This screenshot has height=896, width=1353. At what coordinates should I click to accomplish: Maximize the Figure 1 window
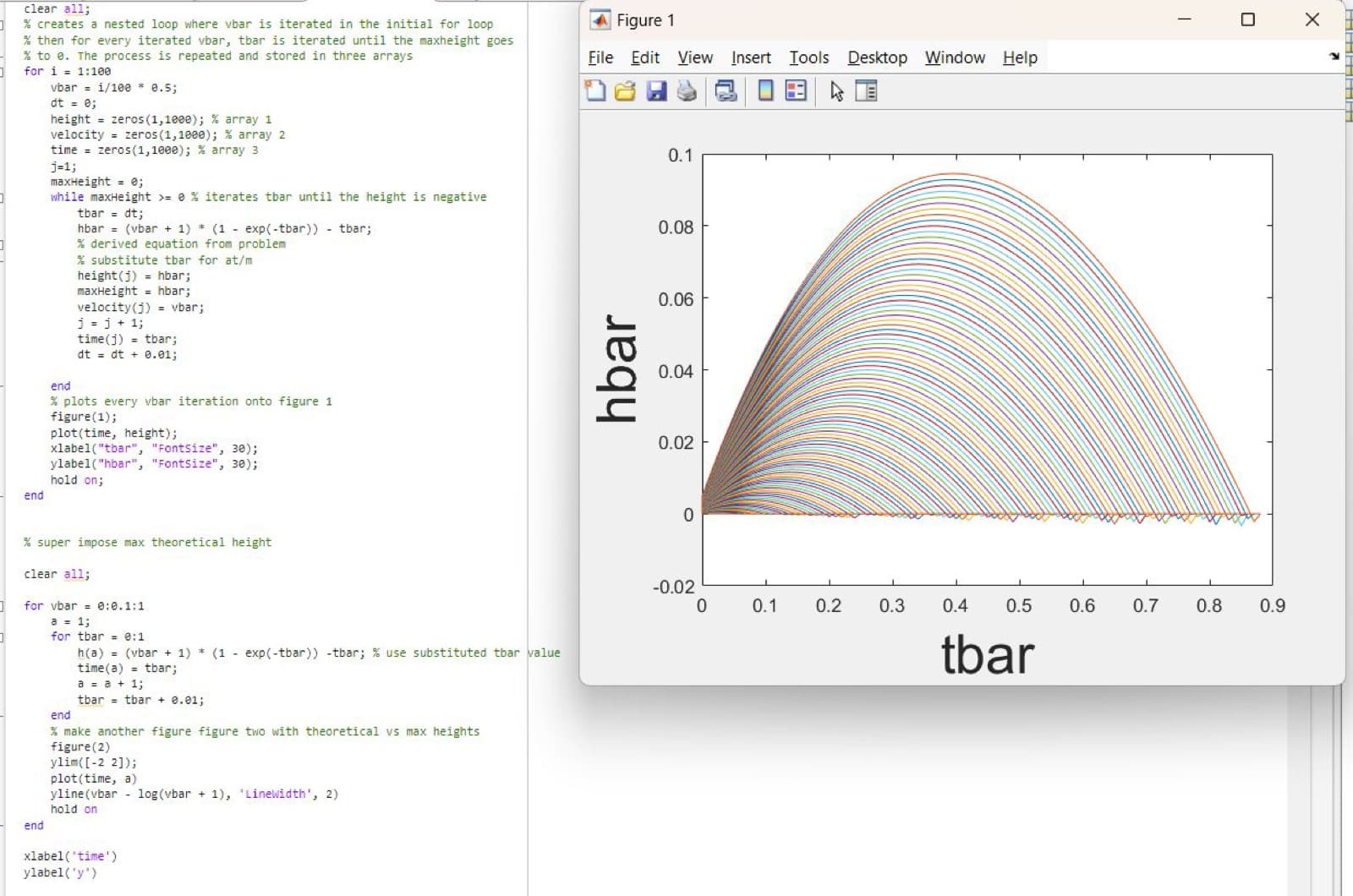pyautogui.click(x=1248, y=19)
